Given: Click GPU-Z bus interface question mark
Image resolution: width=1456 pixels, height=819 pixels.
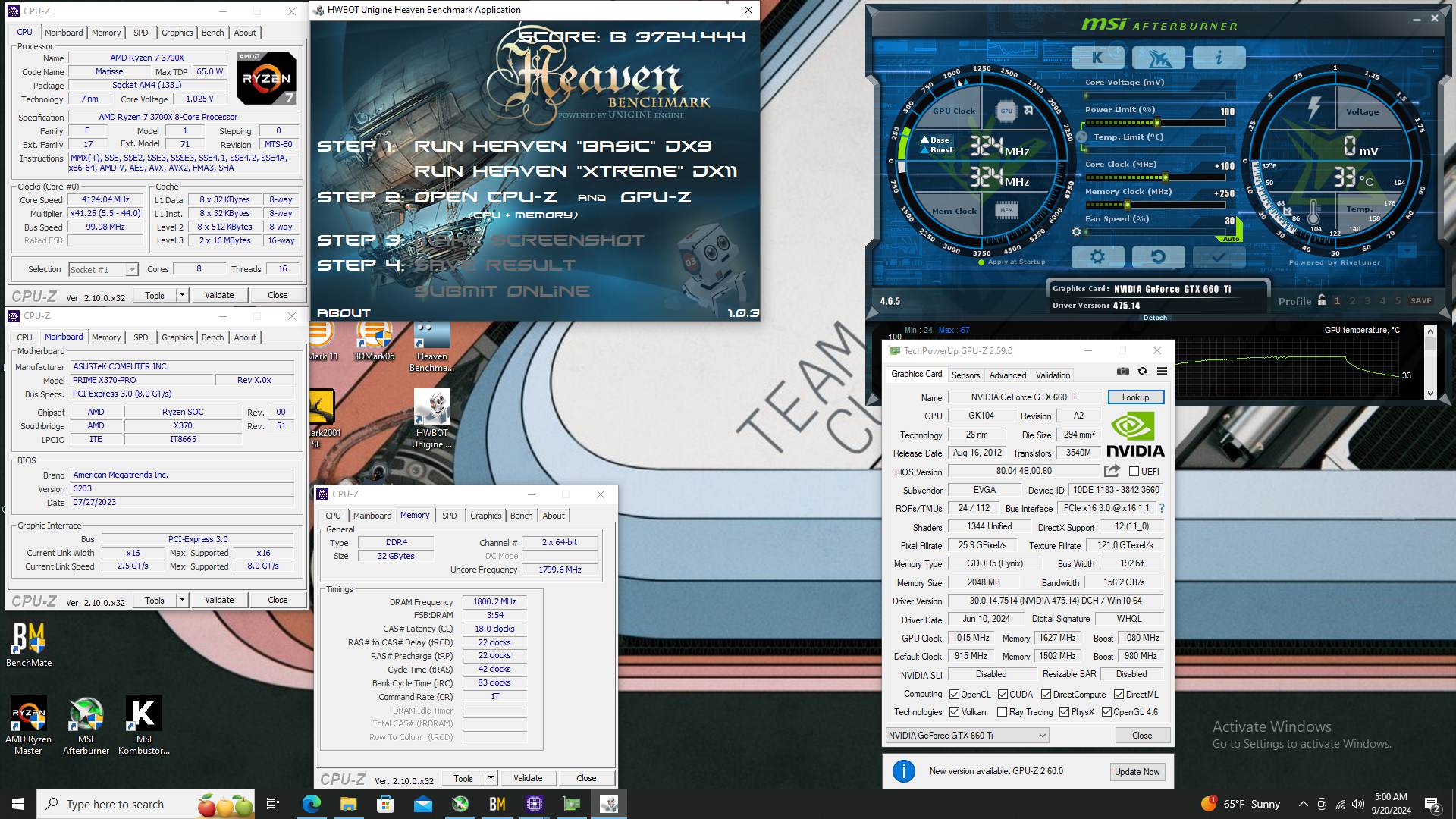Looking at the screenshot, I should point(1161,508).
